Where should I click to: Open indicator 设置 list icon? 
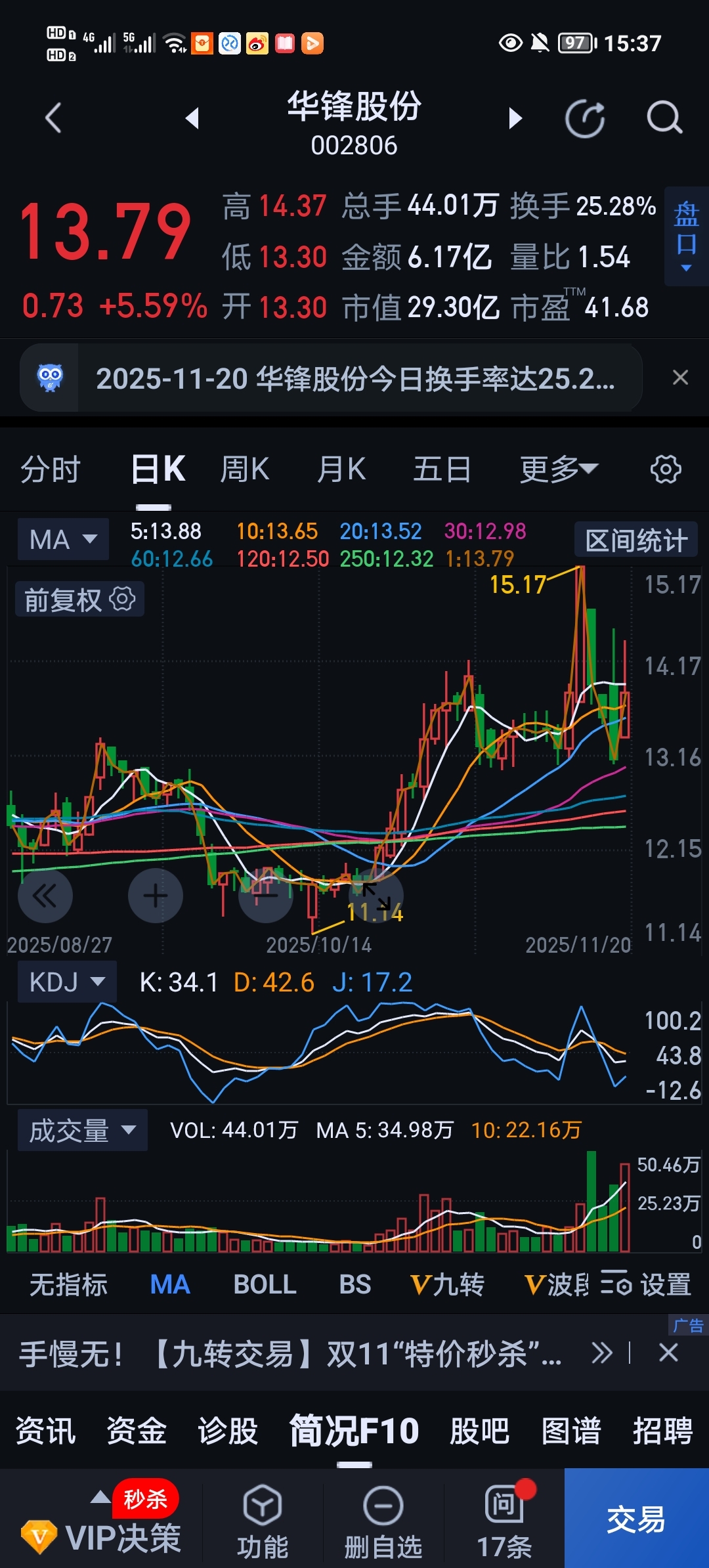(616, 1282)
